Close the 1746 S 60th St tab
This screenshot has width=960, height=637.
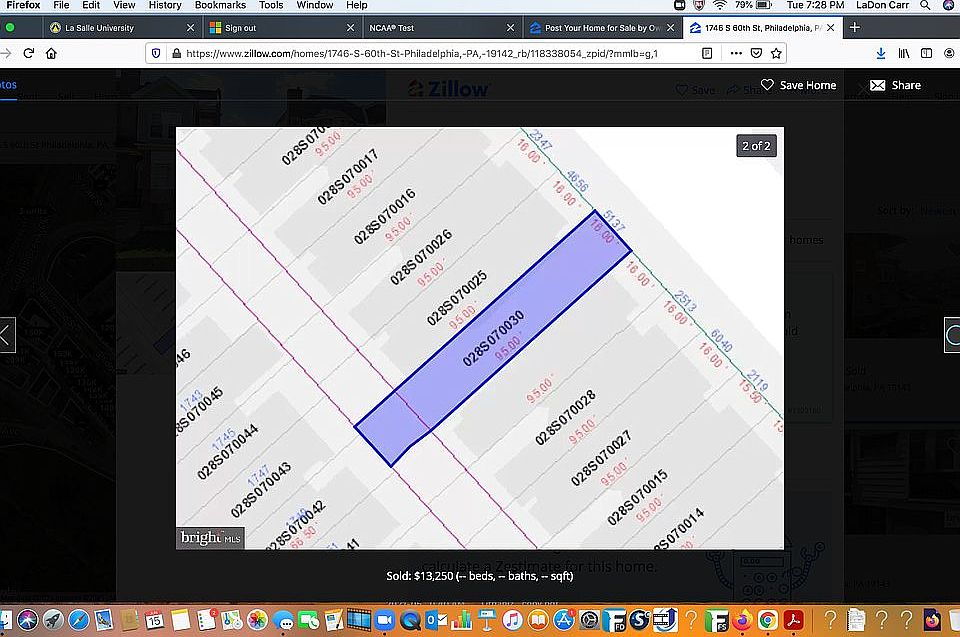[830, 28]
